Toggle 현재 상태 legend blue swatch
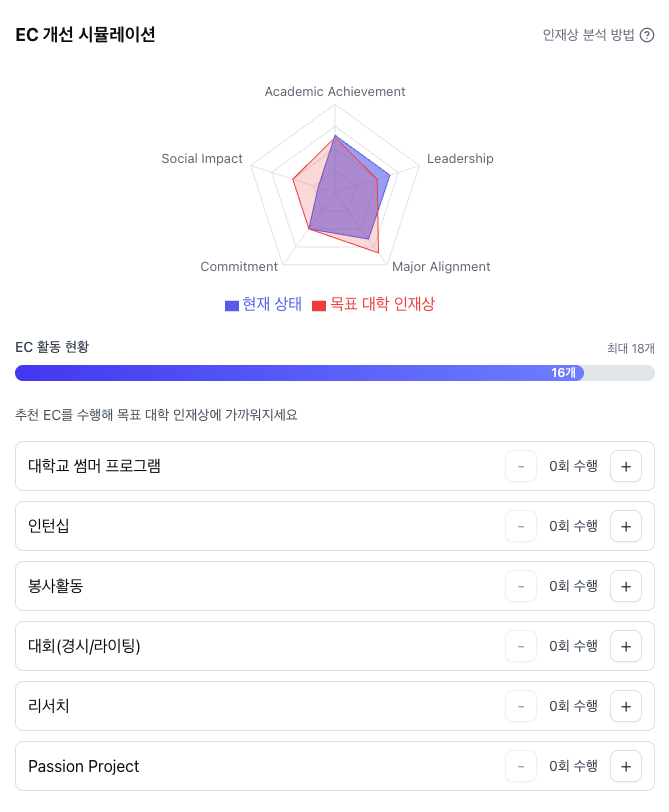Viewport: 669px width, 812px height. tap(231, 306)
